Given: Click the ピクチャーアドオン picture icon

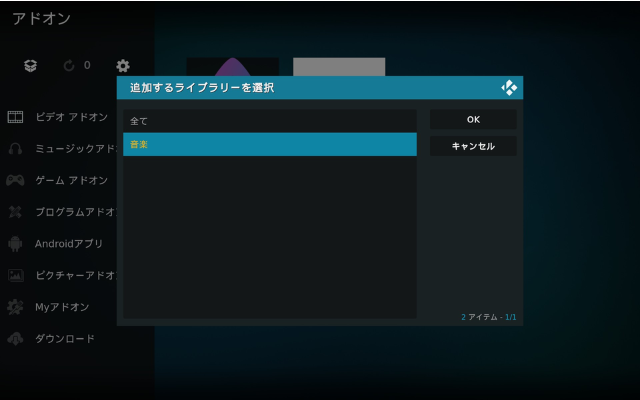Looking at the screenshot, I should (15, 276).
